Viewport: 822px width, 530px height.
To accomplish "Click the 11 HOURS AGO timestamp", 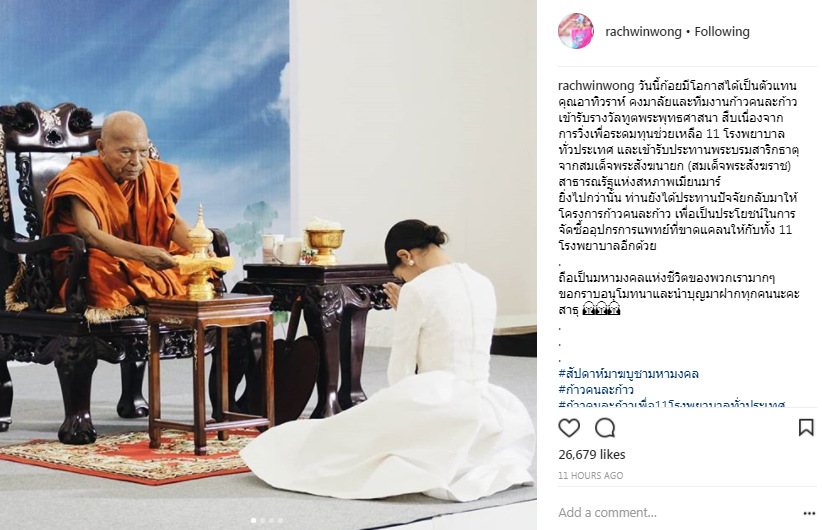I will tap(591, 475).
